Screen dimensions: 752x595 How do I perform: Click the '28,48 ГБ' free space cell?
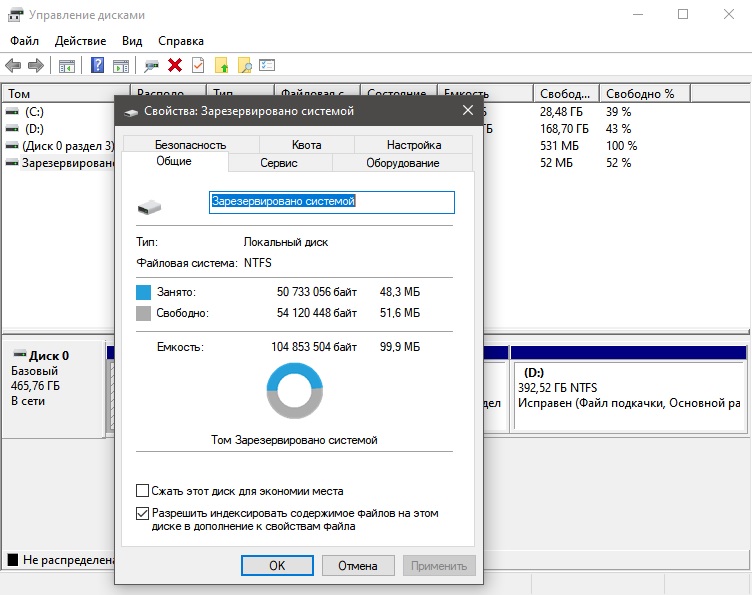(x=561, y=112)
